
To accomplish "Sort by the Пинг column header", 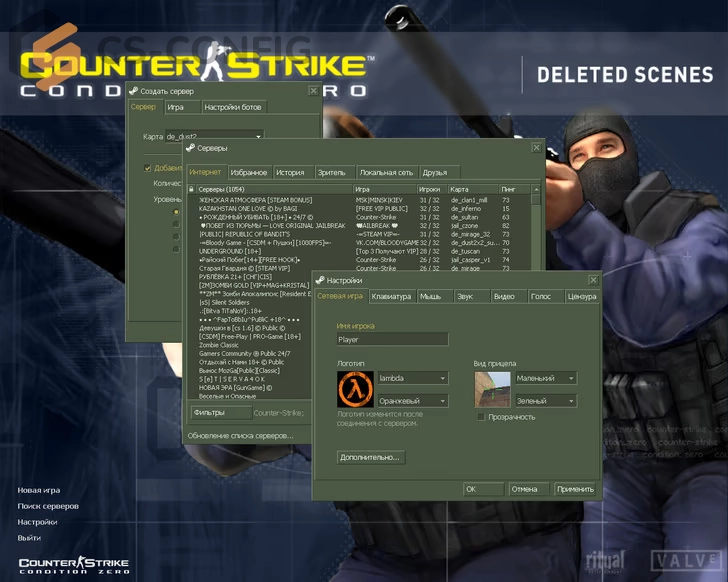I will click(514, 189).
